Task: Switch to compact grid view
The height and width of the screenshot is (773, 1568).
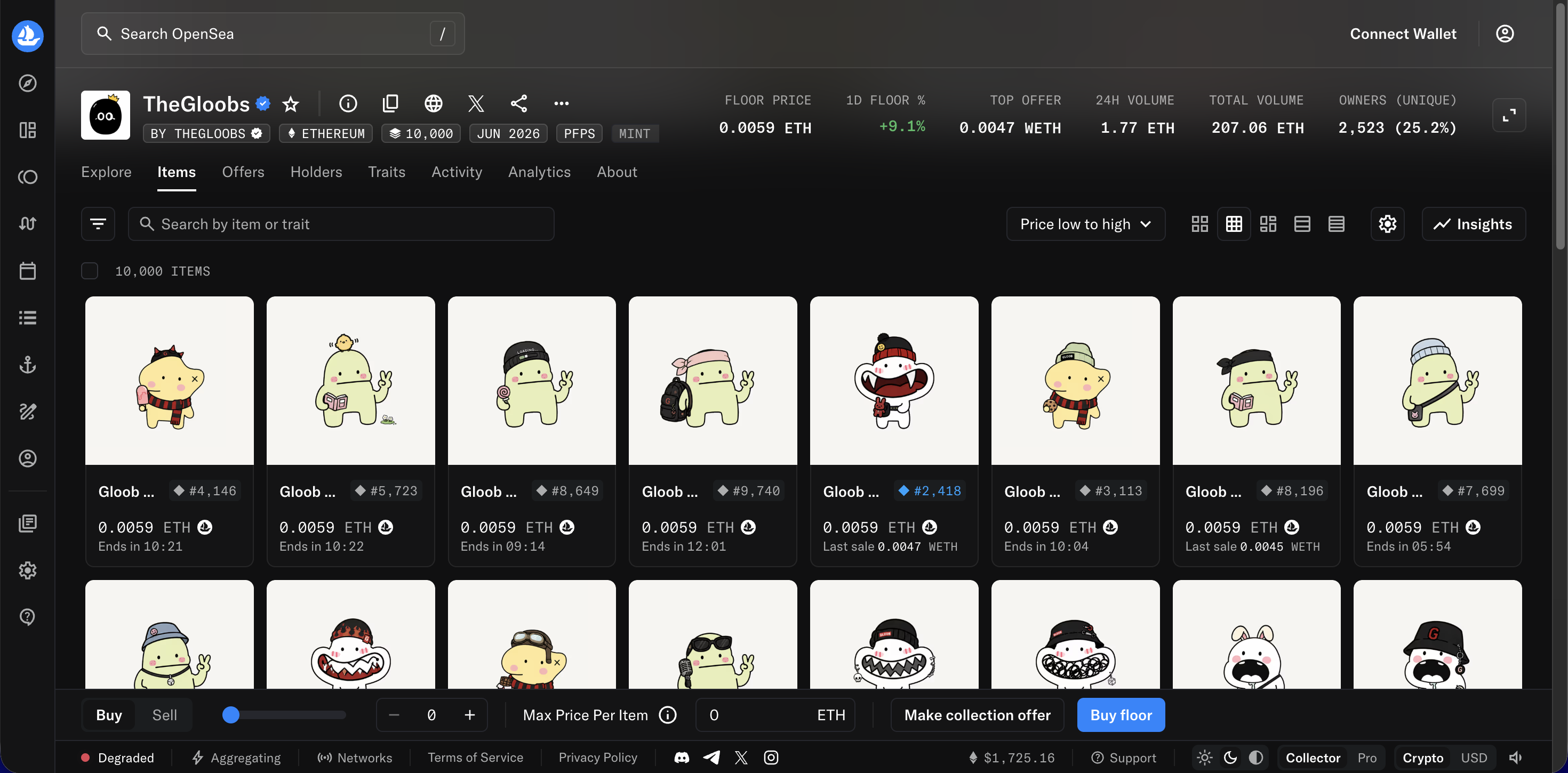Action: pyautogui.click(x=1234, y=224)
